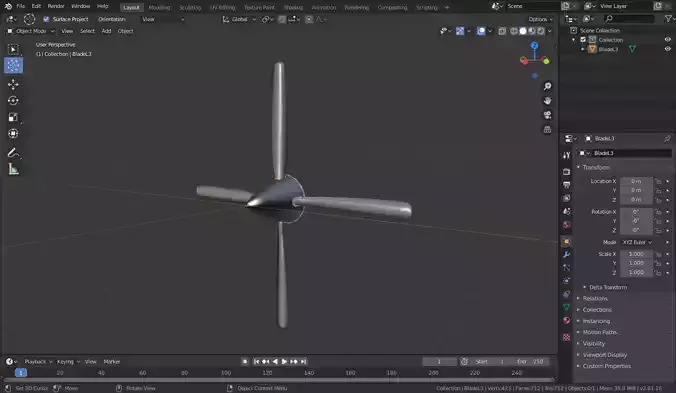The width and height of the screenshot is (676, 393).
Task: Pin the properties editor with pin icon
Action: click(x=667, y=138)
